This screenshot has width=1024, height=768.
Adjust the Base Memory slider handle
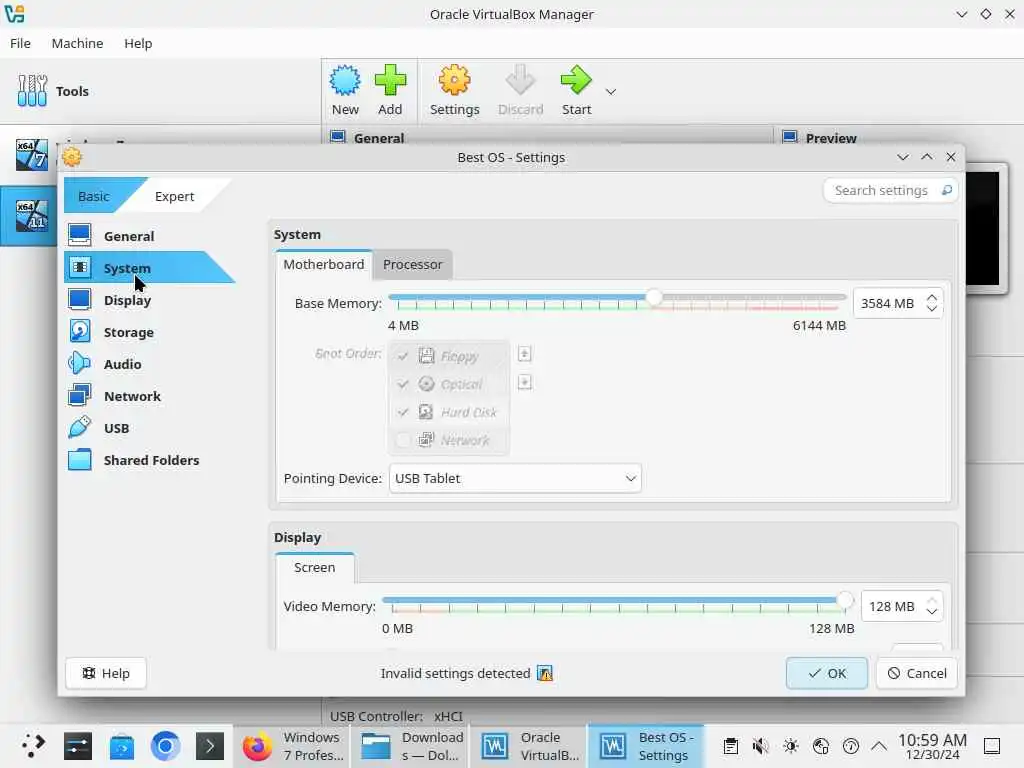654,298
